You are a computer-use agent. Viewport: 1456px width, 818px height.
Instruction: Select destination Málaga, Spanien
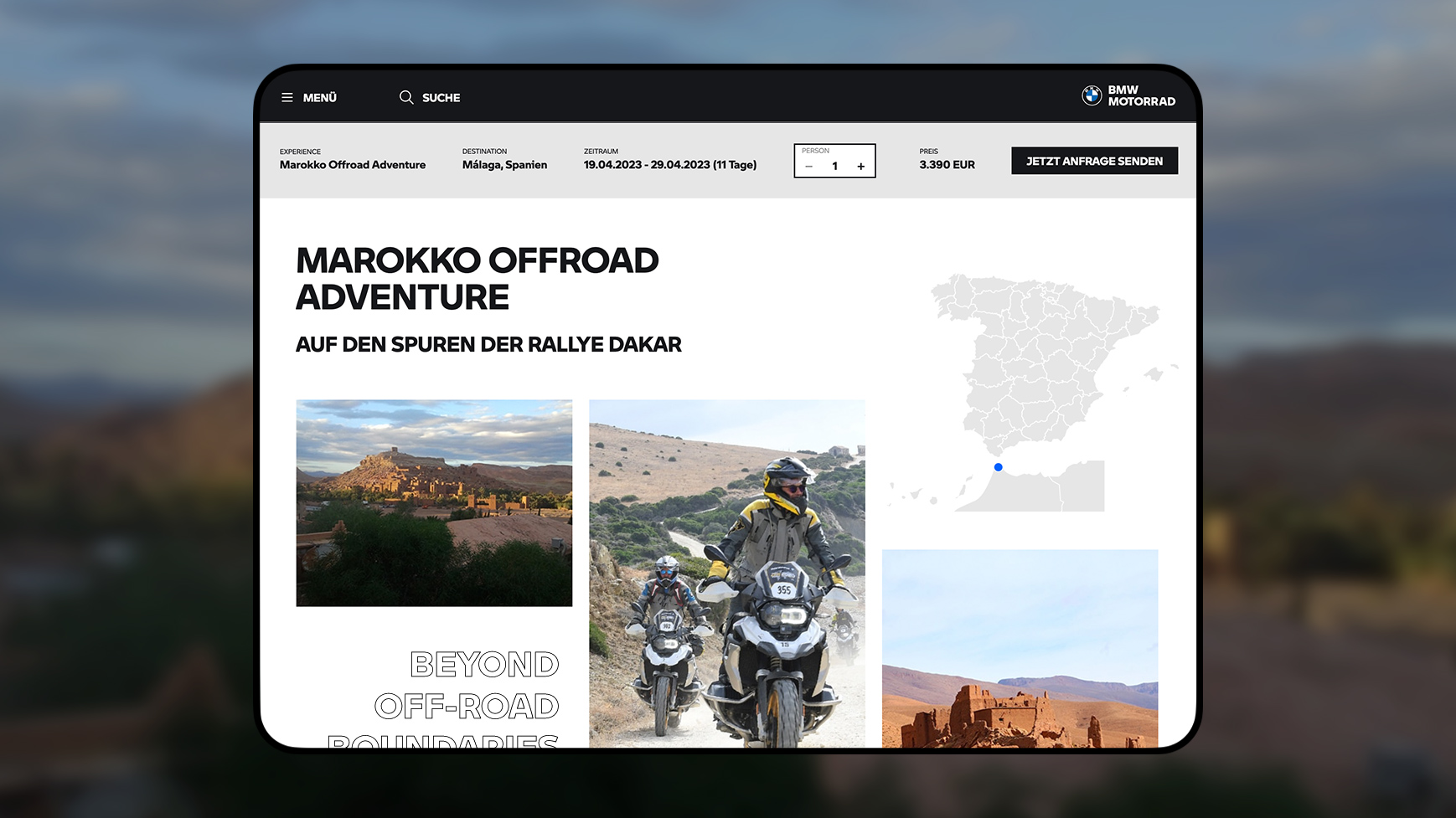pyautogui.click(x=504, y=165)
